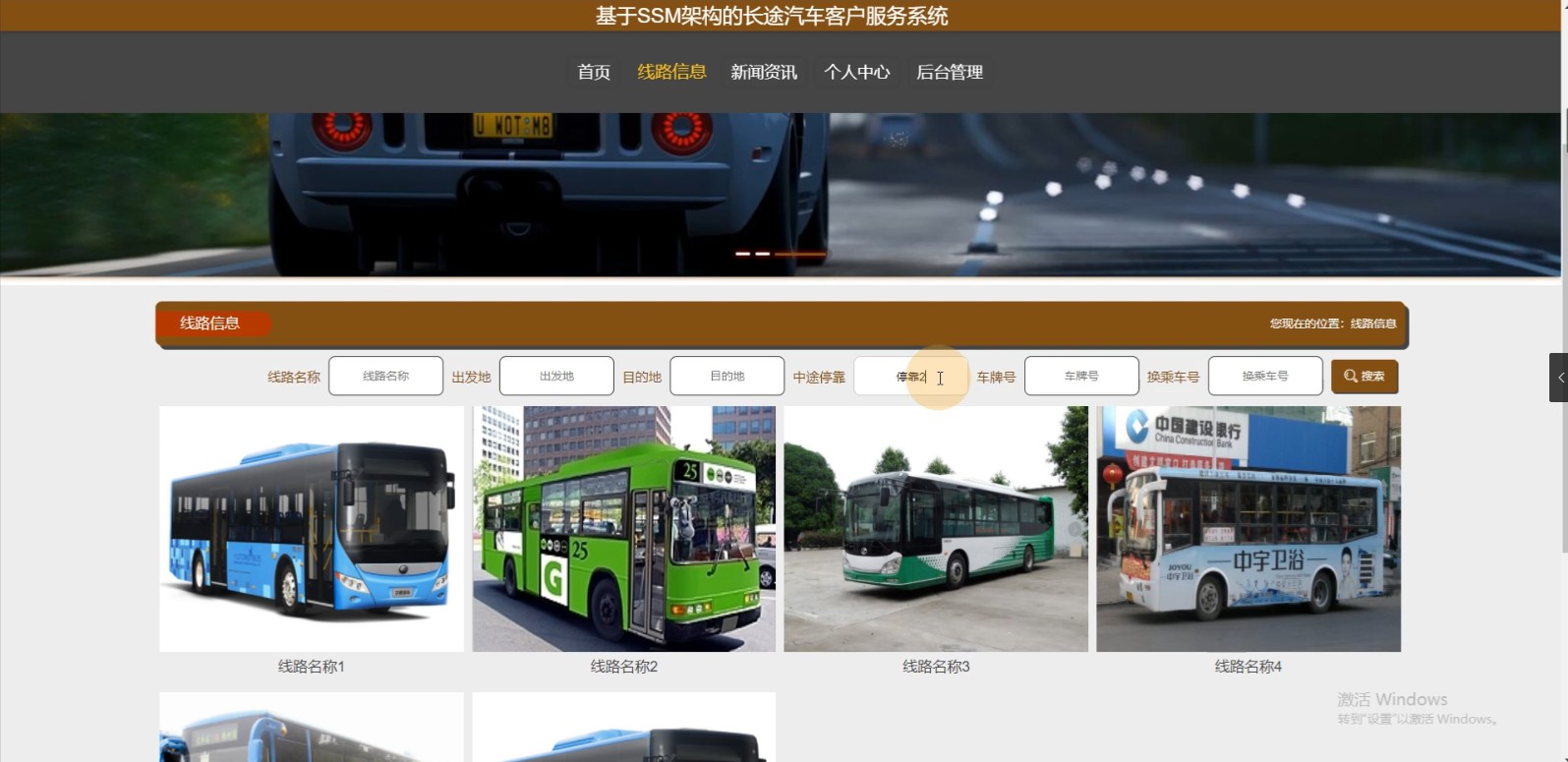This screenshot has width=1568, height=762.
Task: Open the white-green bus thumbnail 线路名称3
Action: (x=936, y=529)
